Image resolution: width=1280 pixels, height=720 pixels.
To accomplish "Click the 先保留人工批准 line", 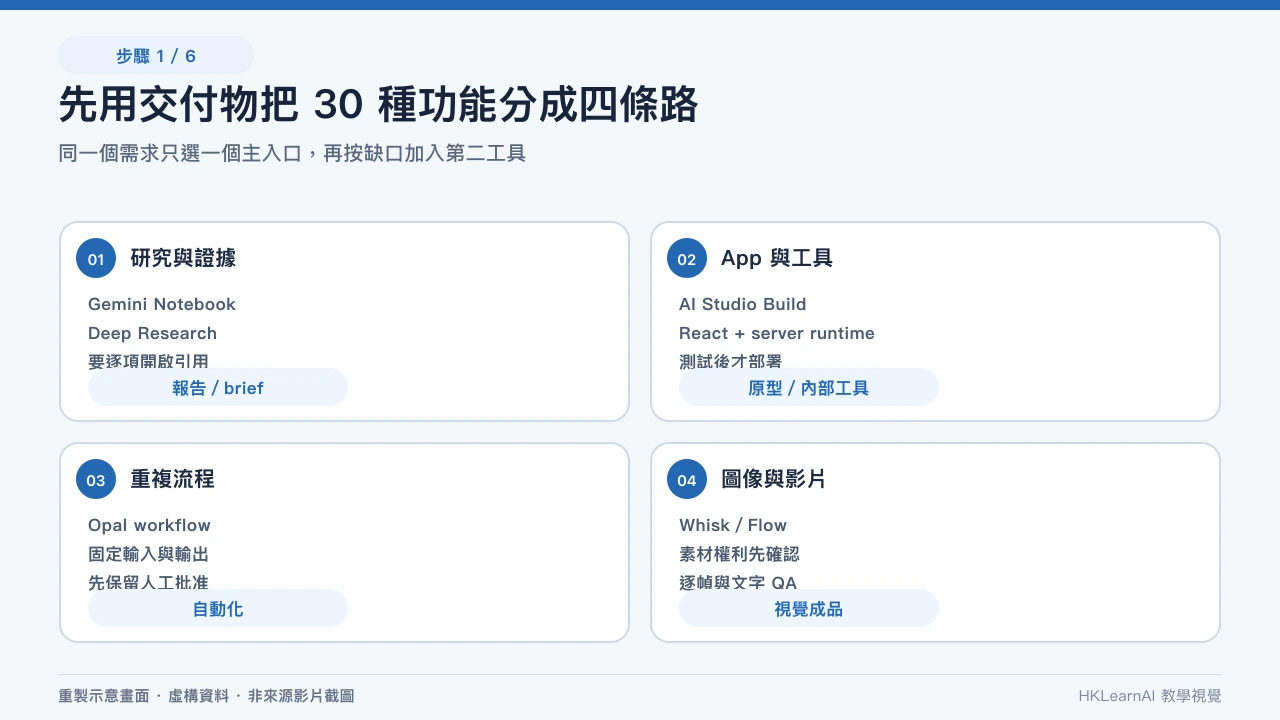I will click(x=148, y=582).
